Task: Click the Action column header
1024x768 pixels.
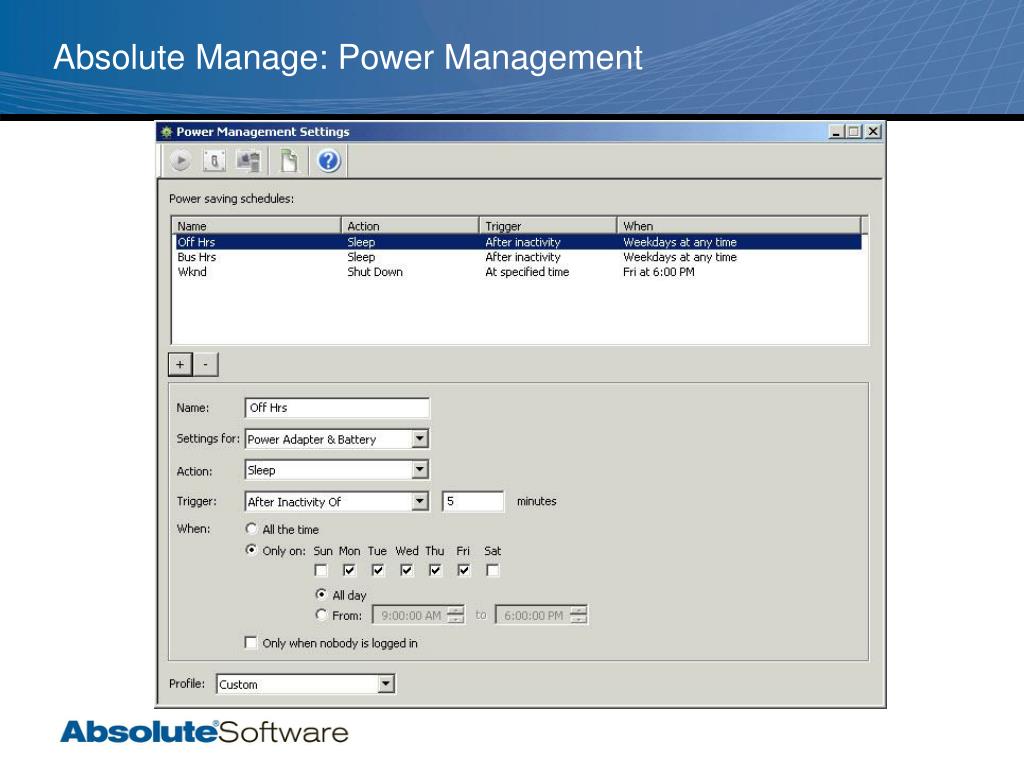Action: coord(410,226)
